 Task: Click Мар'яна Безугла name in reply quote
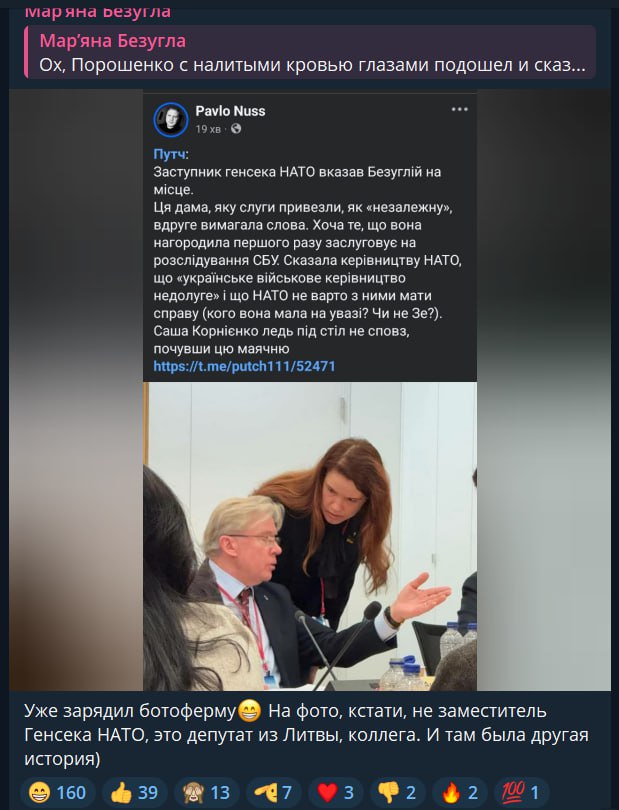coord(113,41)
